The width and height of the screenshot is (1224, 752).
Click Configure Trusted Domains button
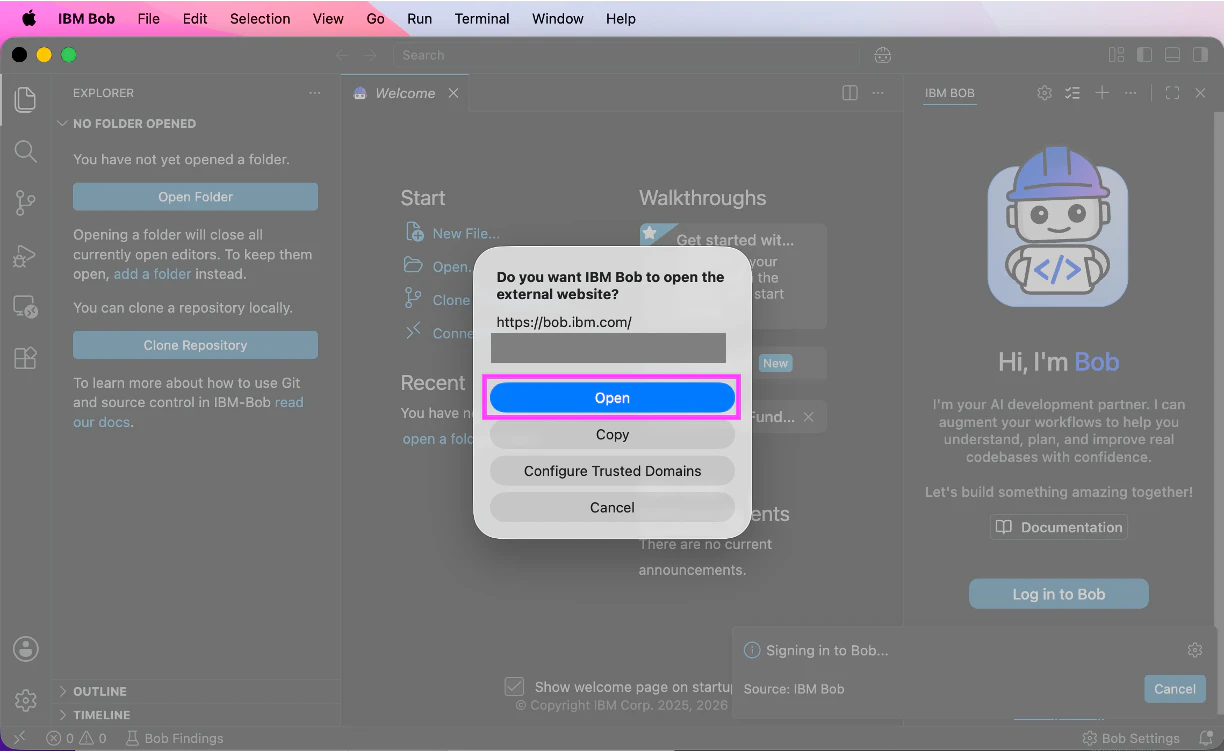point(612,471)
